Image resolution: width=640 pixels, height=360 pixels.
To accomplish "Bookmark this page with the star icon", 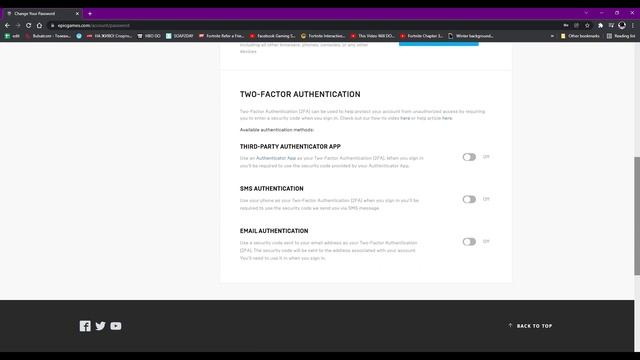I will [x=587, y=25].
